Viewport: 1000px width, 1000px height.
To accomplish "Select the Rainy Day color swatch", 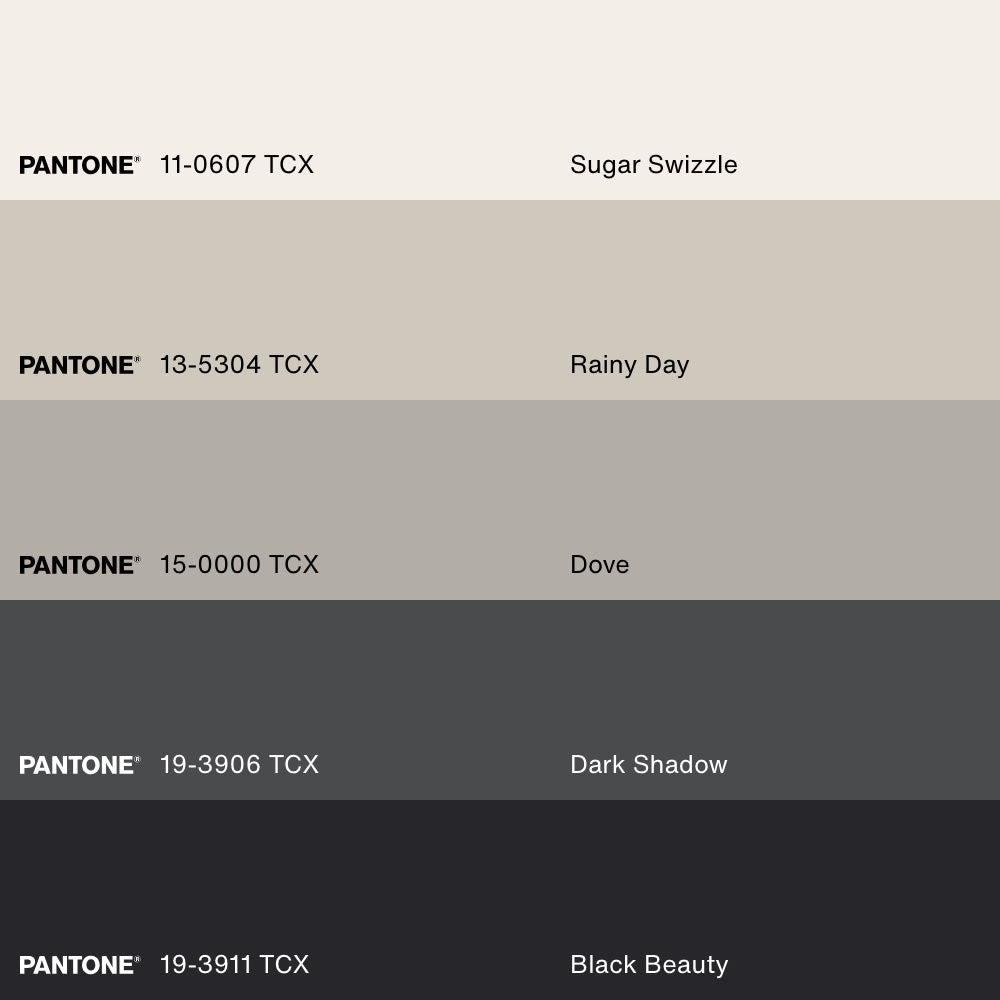I will [500, 280].
